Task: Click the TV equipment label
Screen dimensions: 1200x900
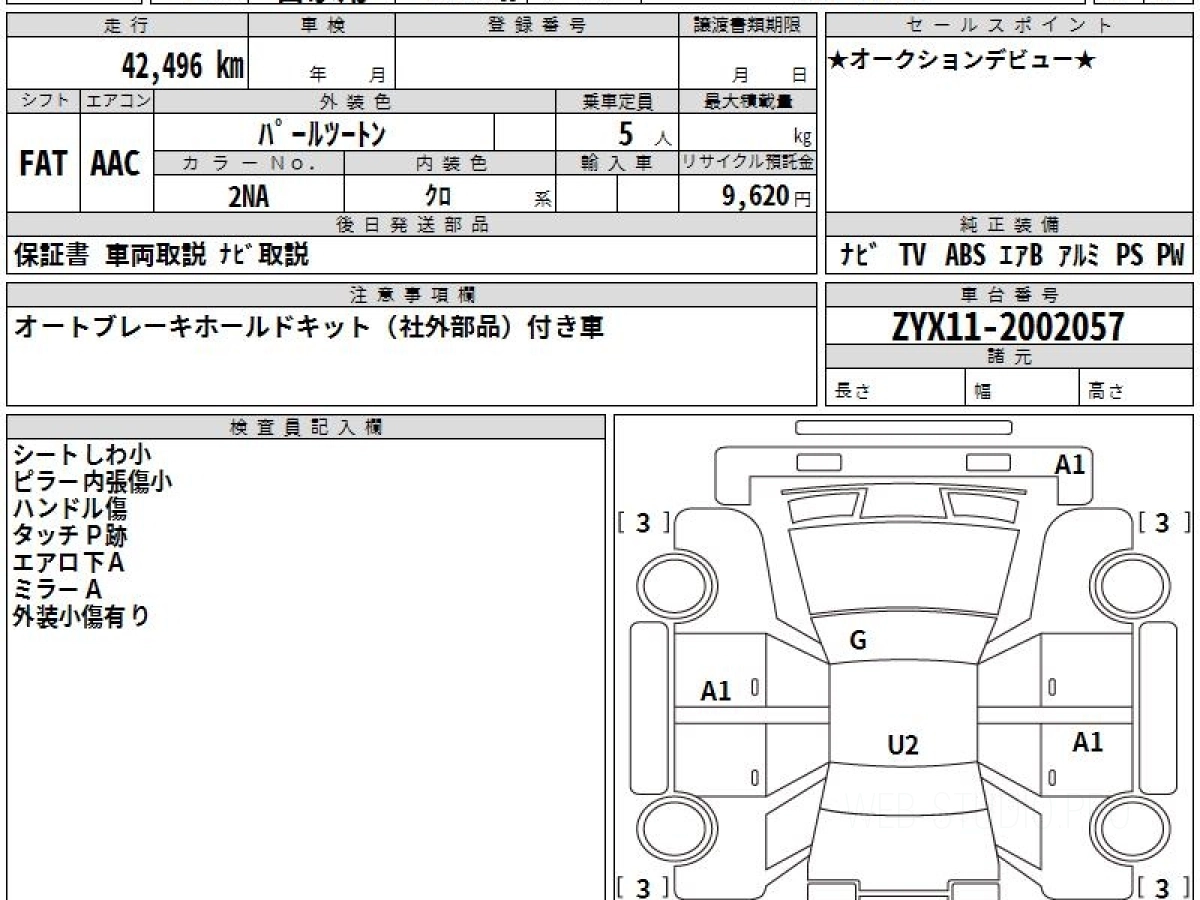Action: pos(912,255)
